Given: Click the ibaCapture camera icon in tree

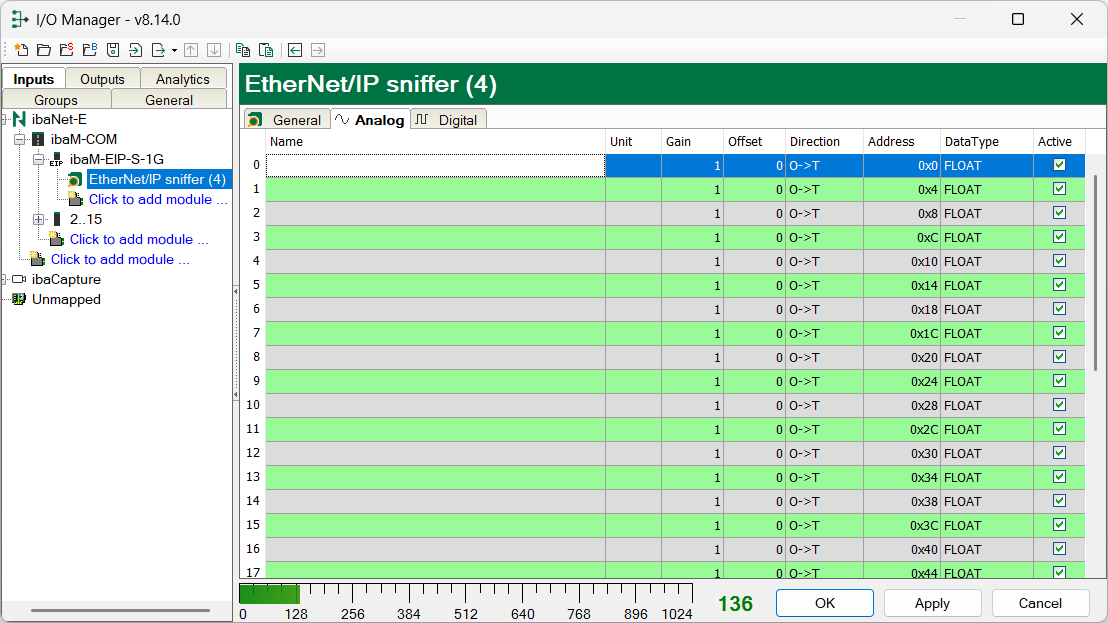Looking at the screenshot, I should pos(19,279).
